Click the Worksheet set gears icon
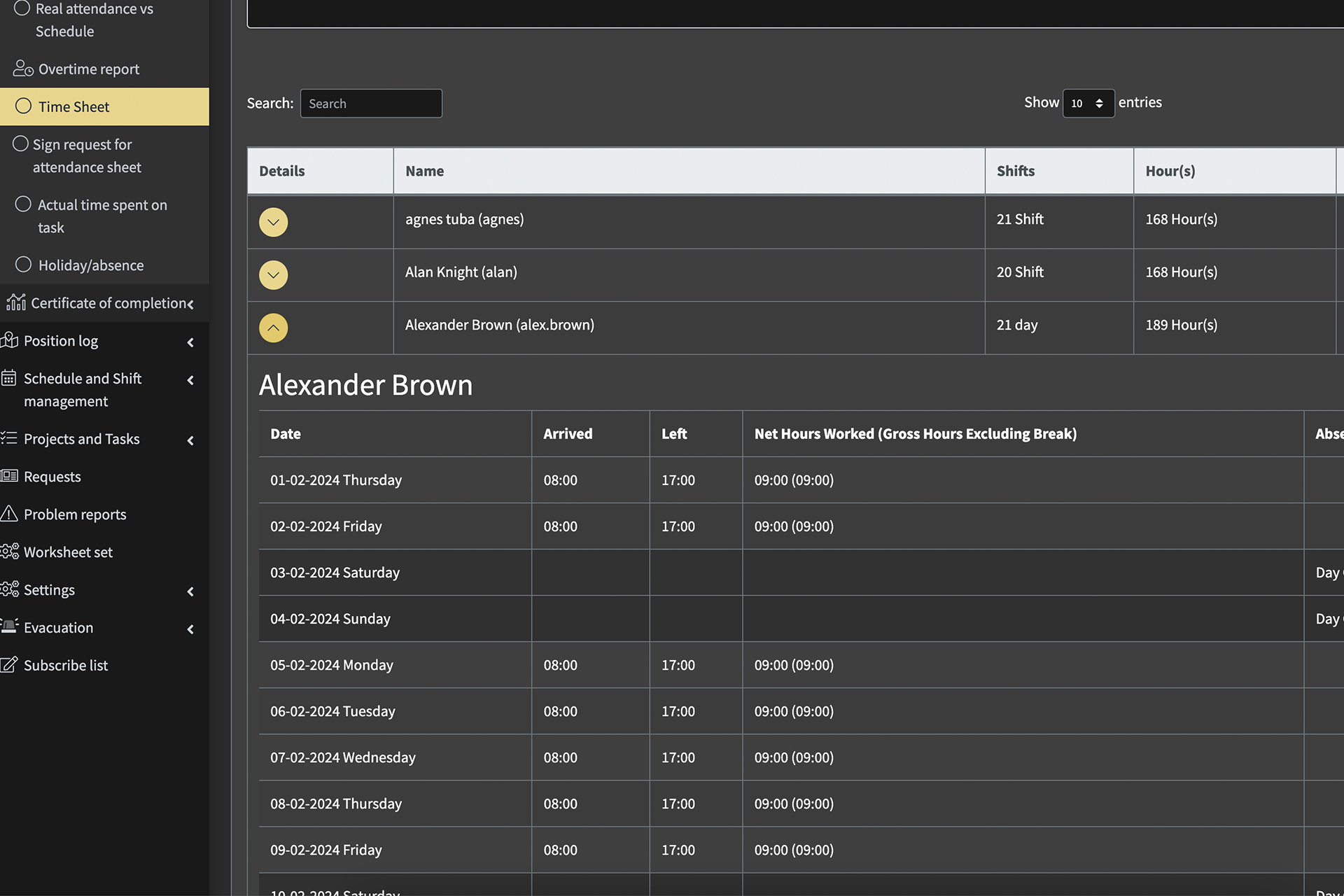 click(x=10, y=552)
